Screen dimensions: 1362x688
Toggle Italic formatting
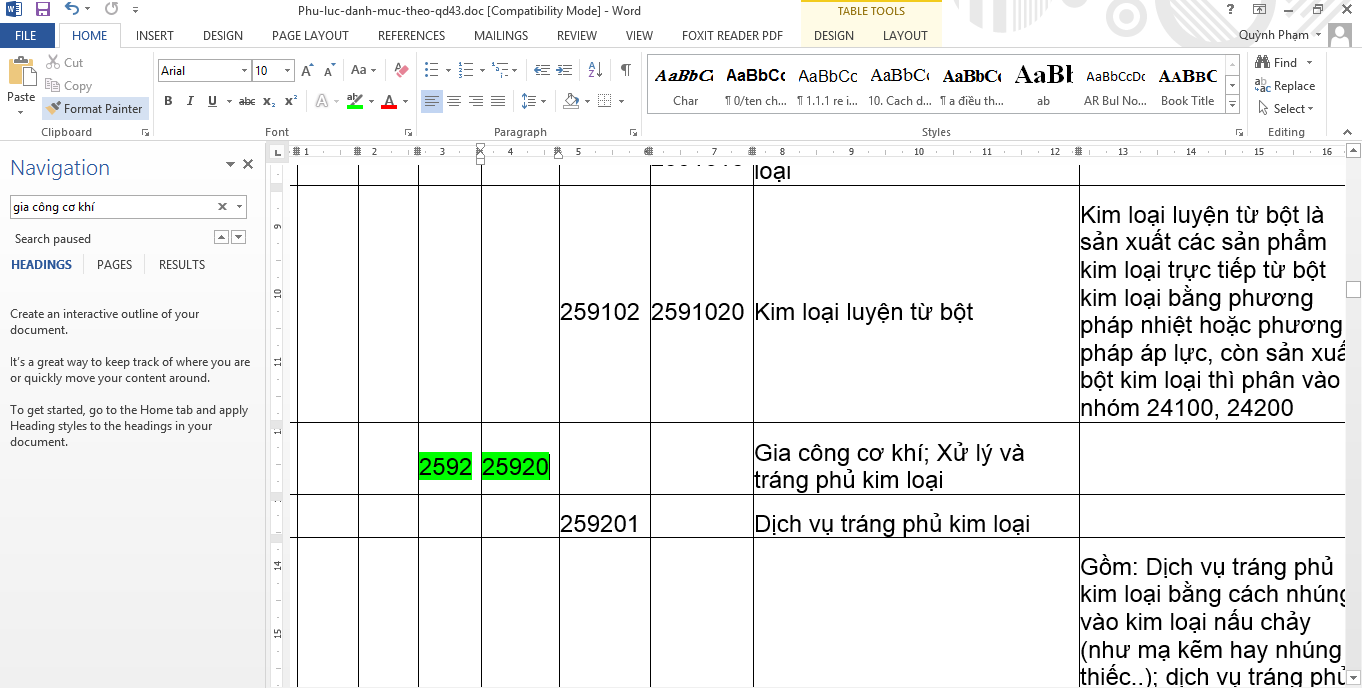point(190,101)
